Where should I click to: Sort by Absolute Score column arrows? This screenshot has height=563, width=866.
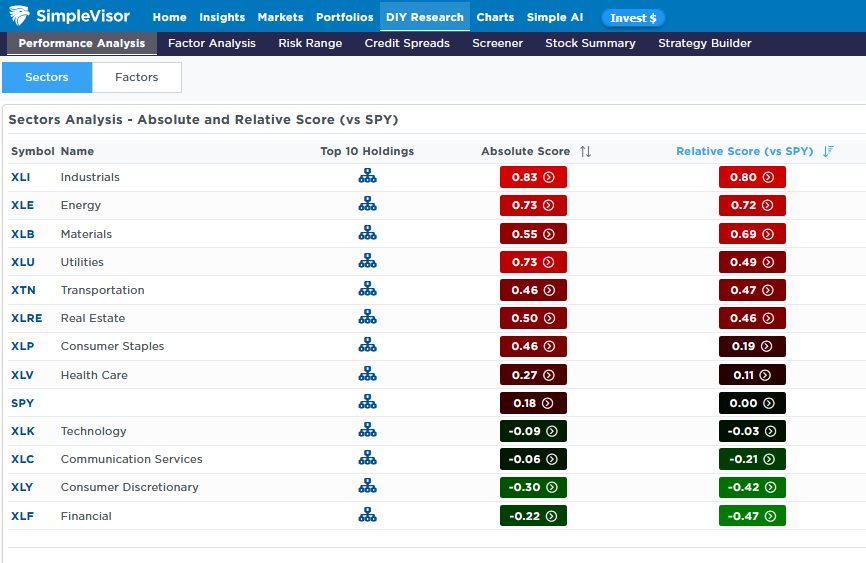(586, 152)
